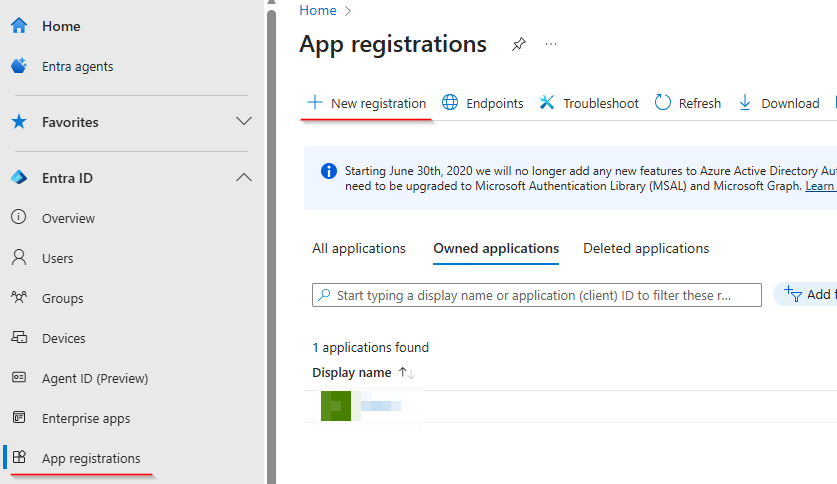The image size is (837, 484).
Task: Select the Owned applications tab
Action: tap(496, 249)
